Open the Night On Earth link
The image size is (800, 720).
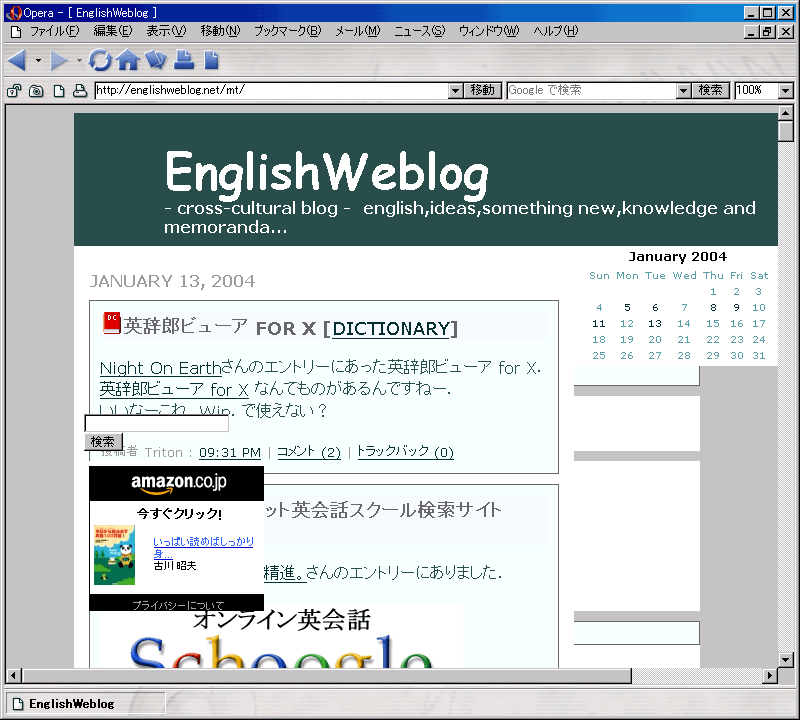[161, 368]
